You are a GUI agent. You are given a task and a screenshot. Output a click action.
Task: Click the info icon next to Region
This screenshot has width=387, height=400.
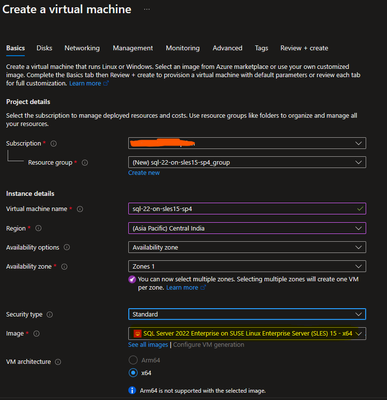(38, 228)
